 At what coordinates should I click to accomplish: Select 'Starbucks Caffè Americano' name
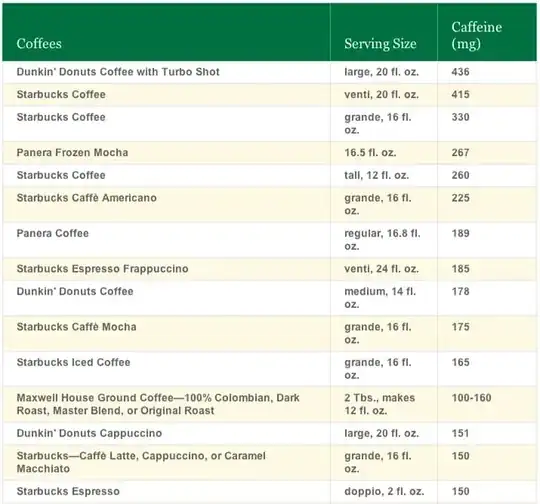(86, 198)
